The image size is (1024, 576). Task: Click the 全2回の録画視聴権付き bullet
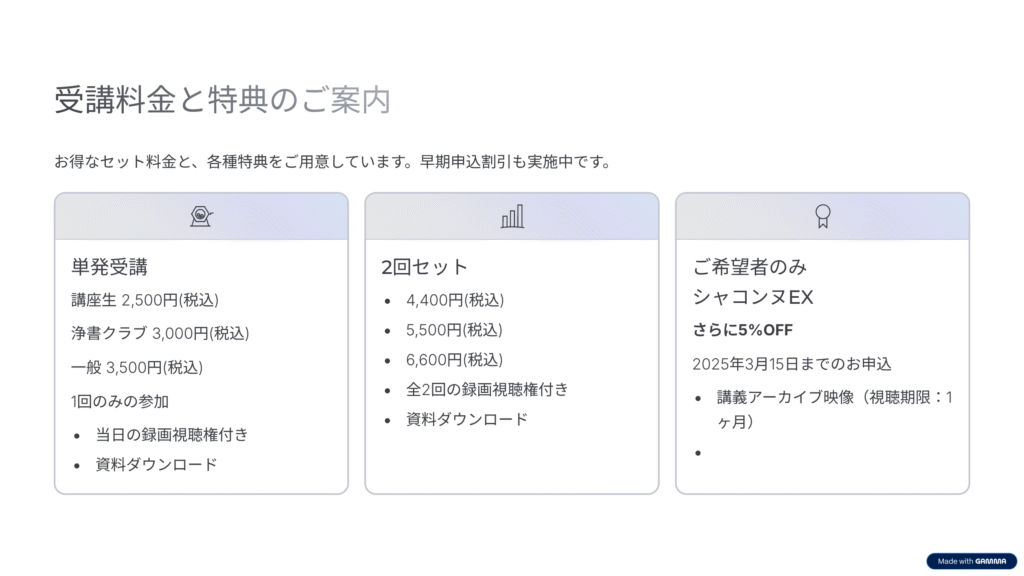coord(487,390)
